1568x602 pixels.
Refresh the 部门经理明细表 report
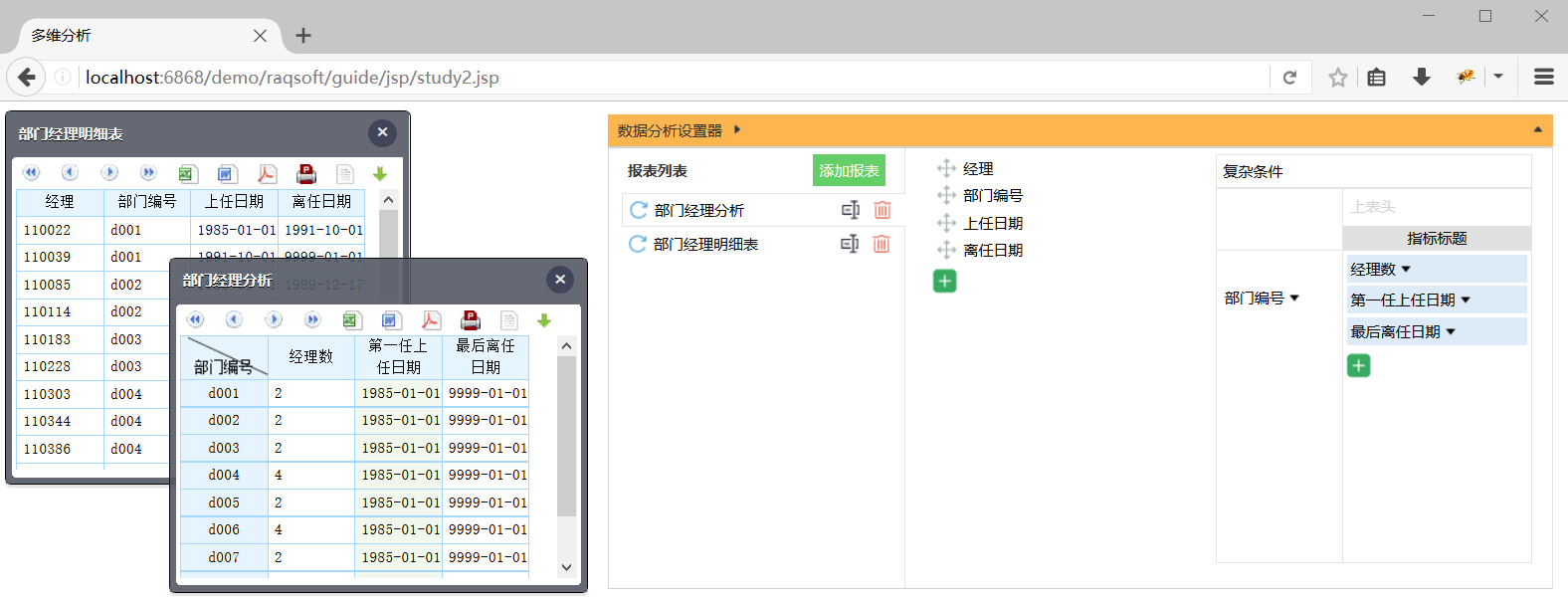coord(638,244)
